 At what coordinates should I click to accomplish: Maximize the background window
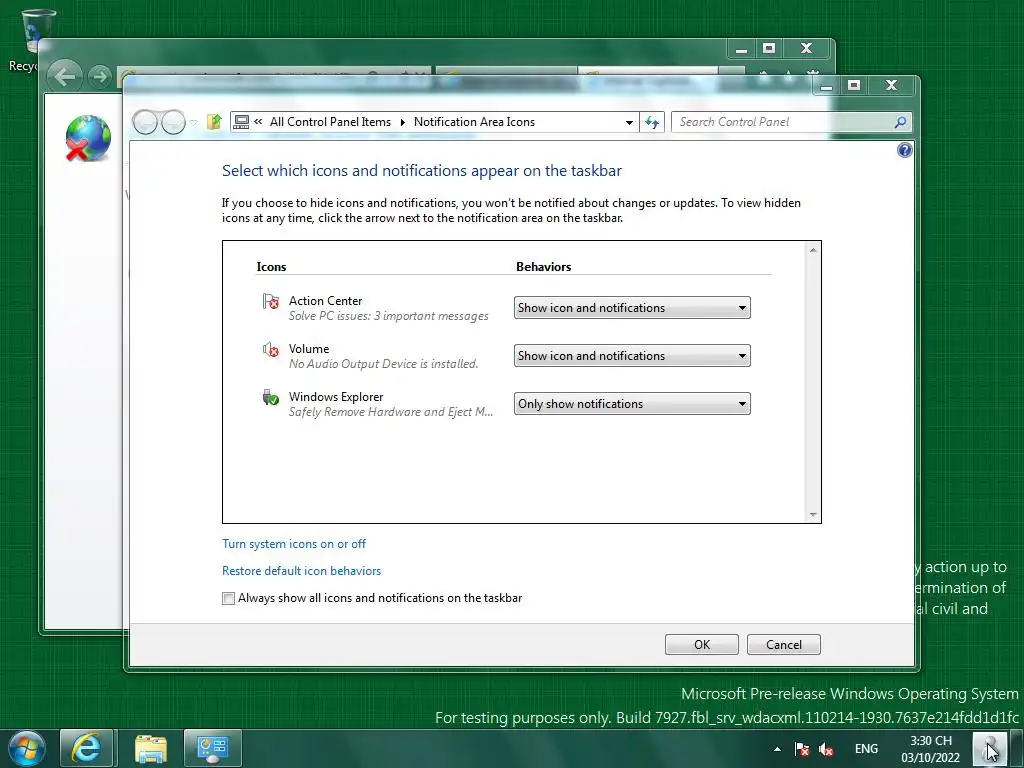coord(769,48)
